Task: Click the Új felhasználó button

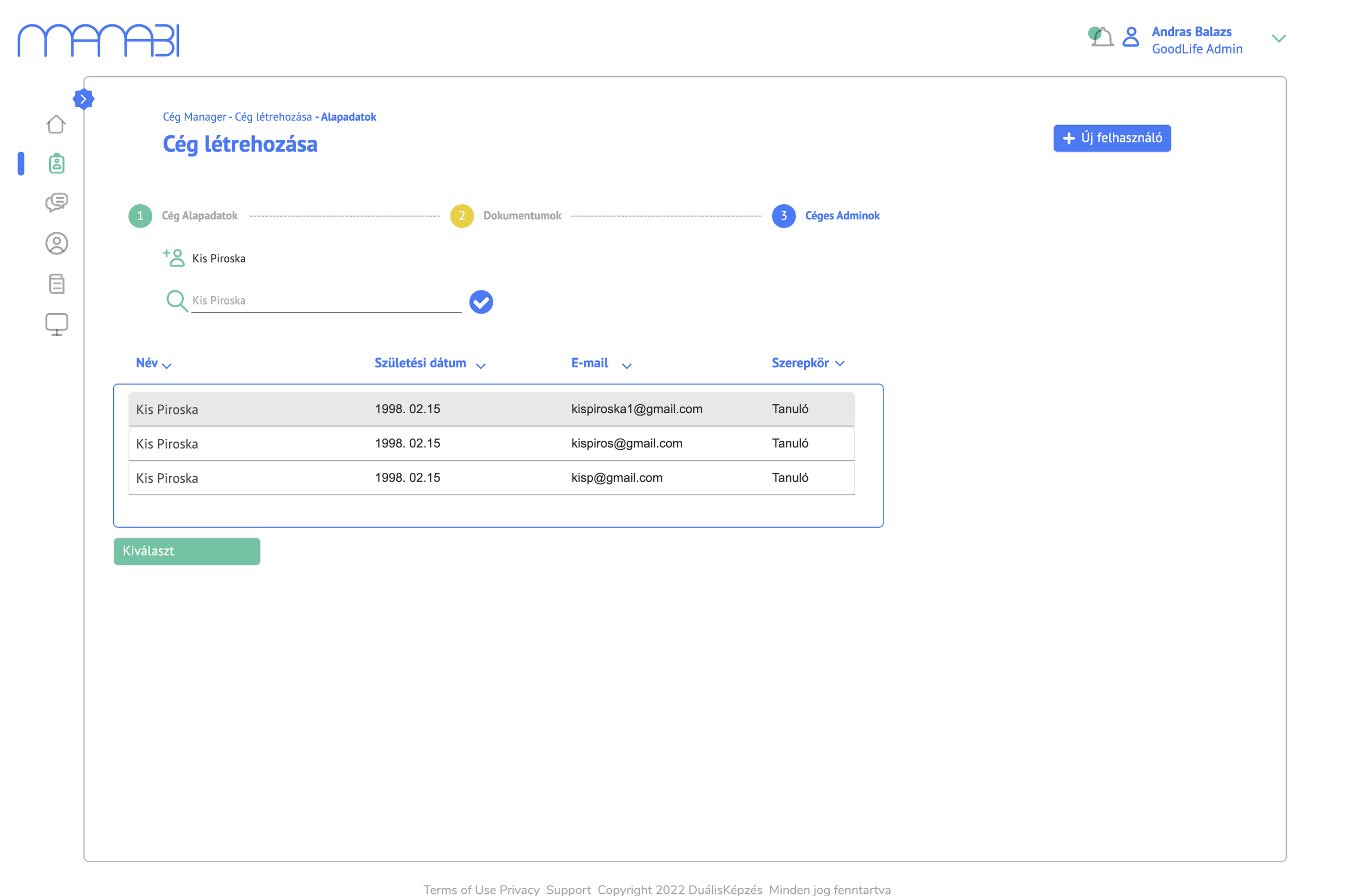Action: point(1112,138)
